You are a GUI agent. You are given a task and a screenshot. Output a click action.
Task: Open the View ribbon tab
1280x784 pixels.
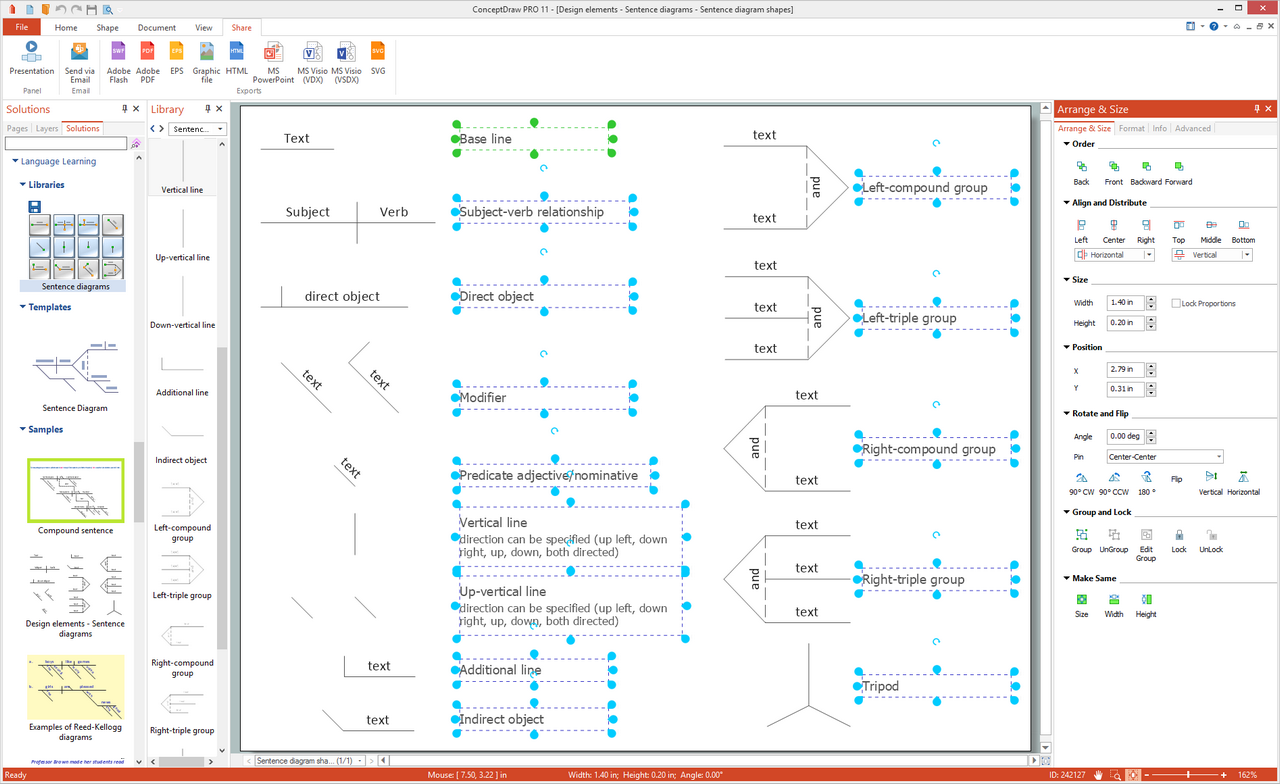[204, 28]
